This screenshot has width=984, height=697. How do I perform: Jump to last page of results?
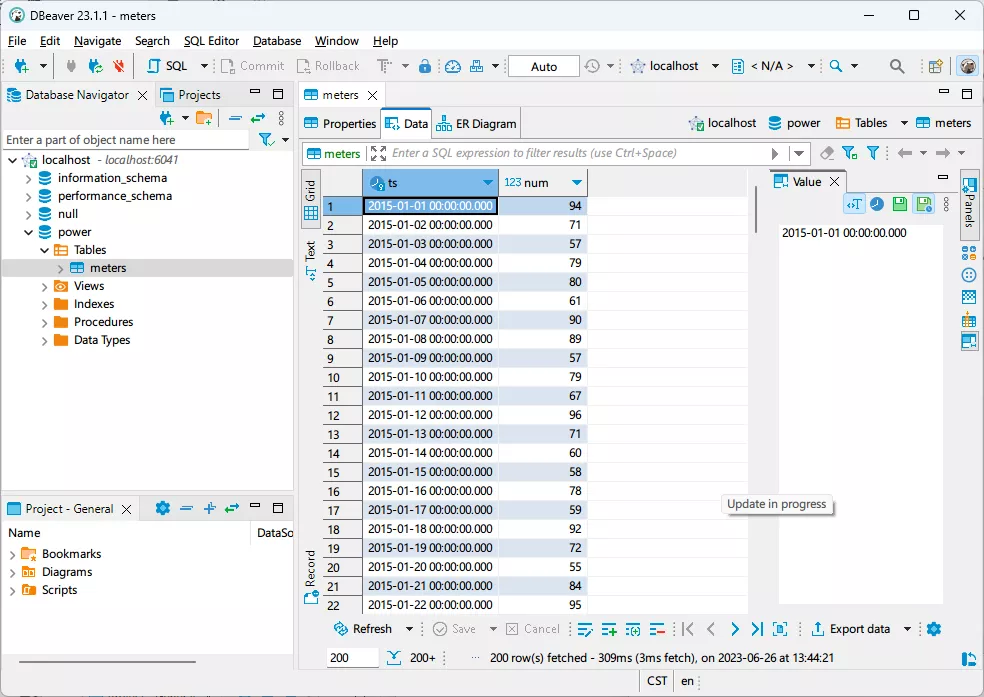tap(757, 629)
